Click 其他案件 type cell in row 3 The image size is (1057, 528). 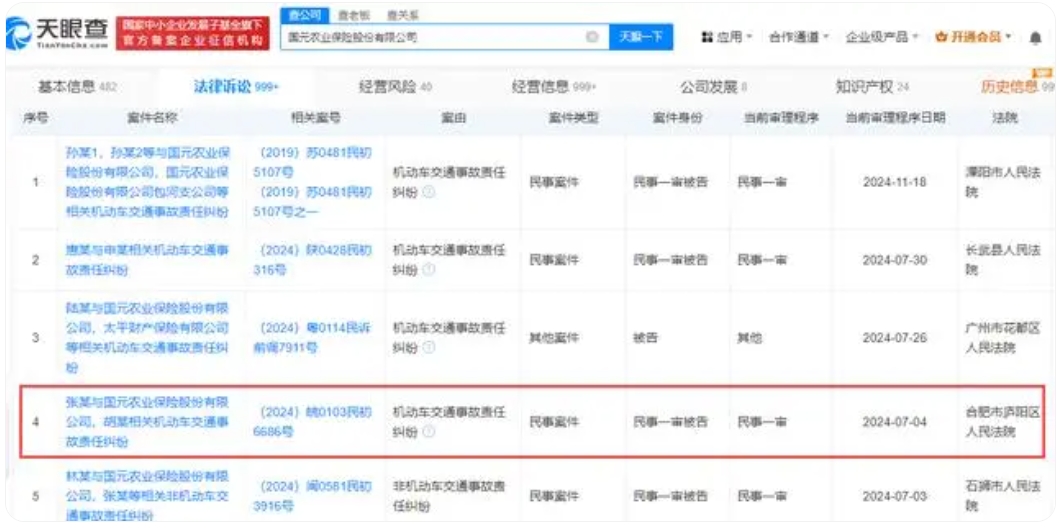point(554,338)
